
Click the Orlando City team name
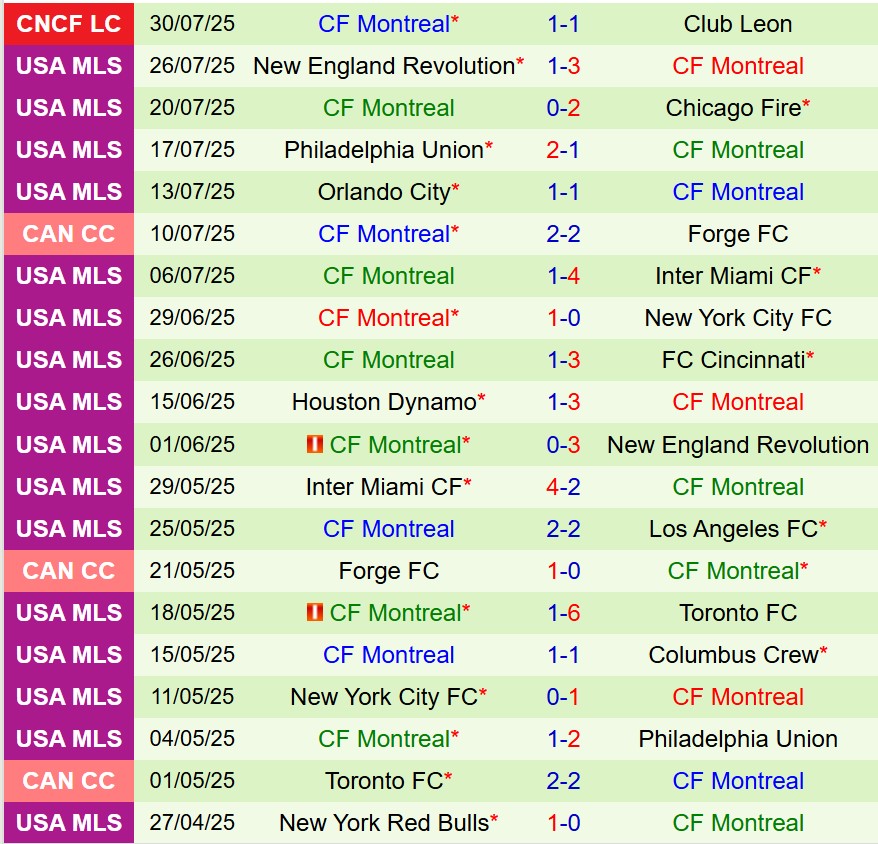pos(384,192)
